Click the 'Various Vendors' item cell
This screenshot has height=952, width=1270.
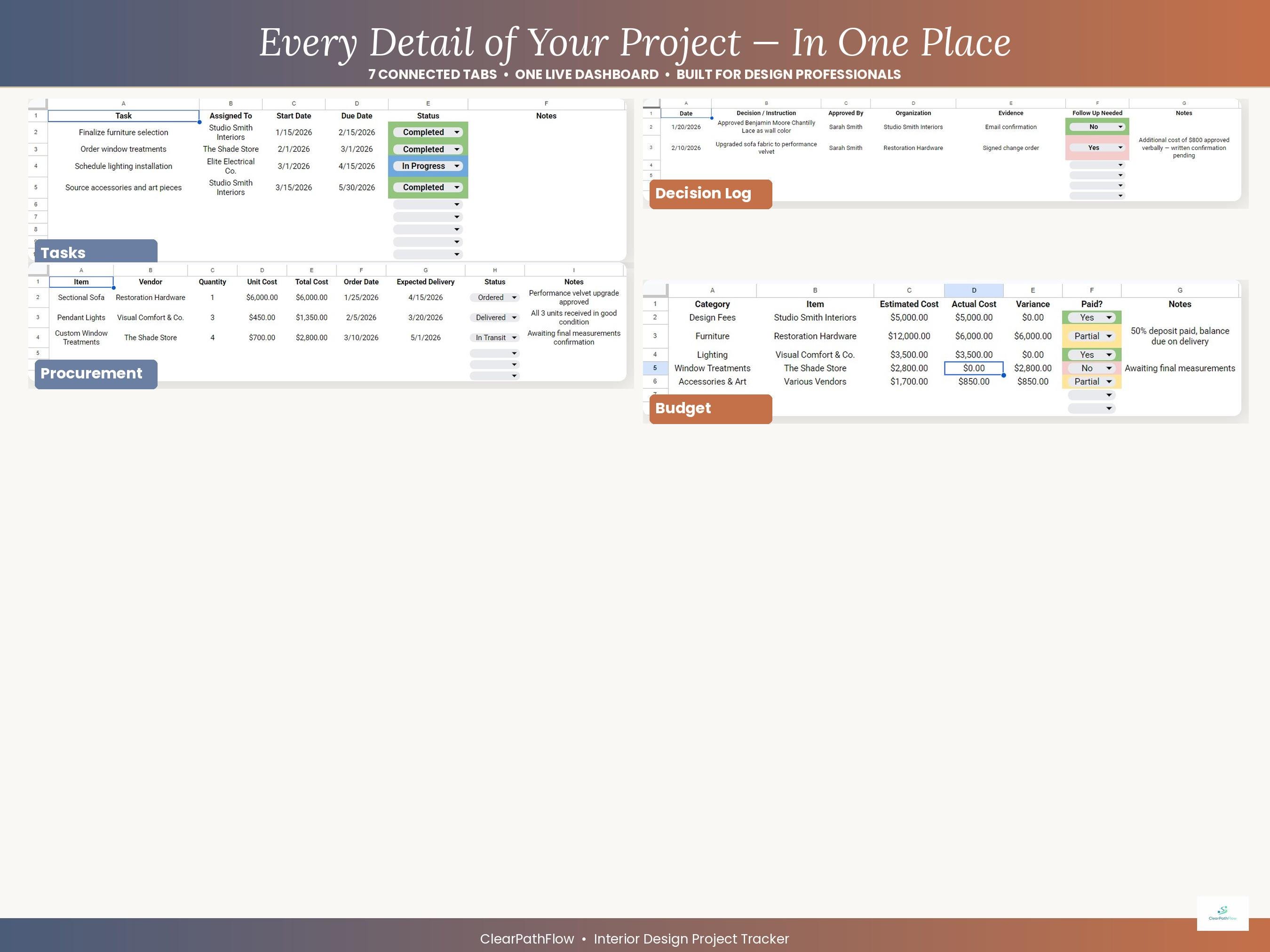pyautogui.click(x=815, y=382)
